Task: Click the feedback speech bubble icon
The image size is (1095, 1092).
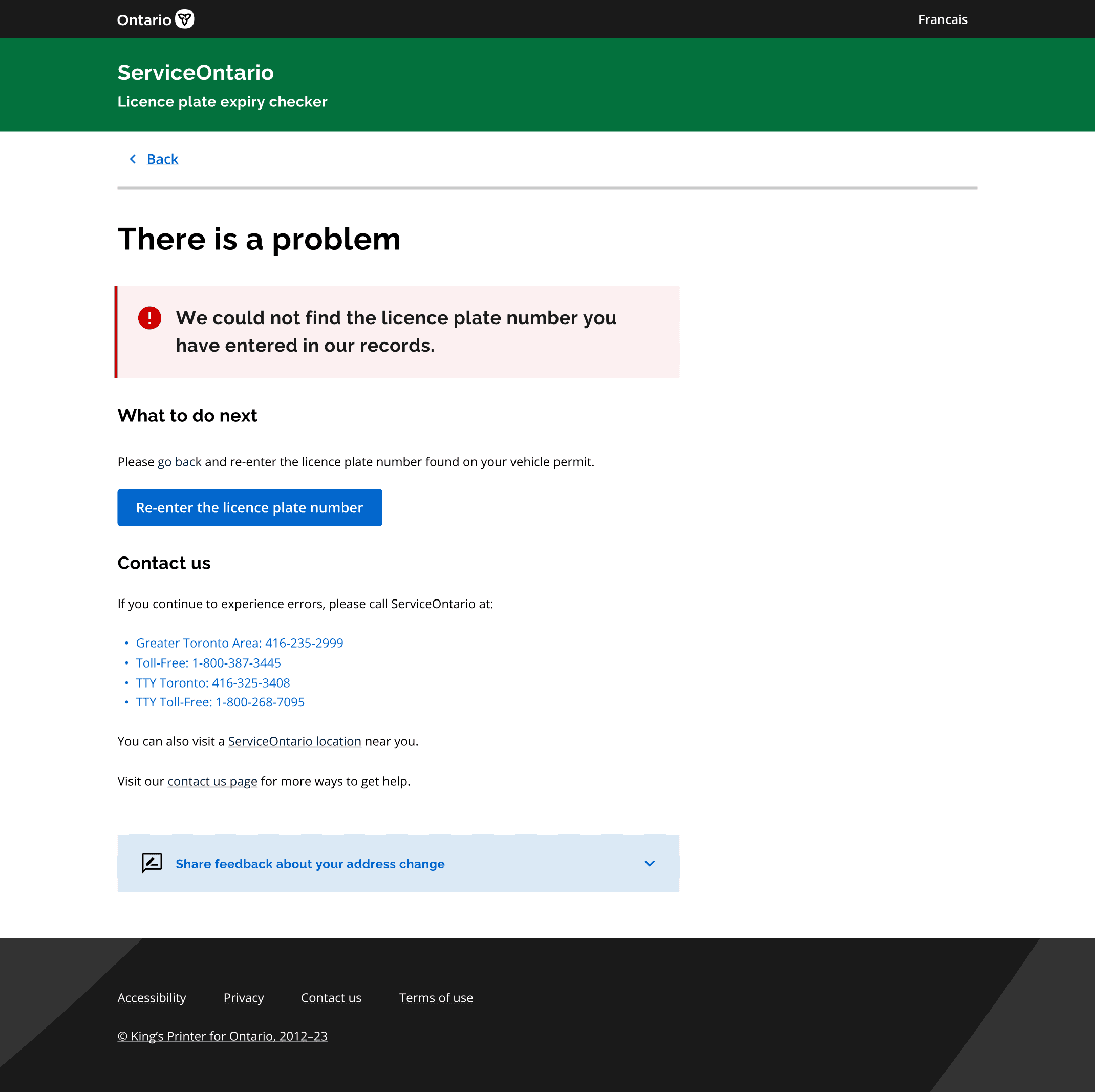Action: tap(152, 863)
